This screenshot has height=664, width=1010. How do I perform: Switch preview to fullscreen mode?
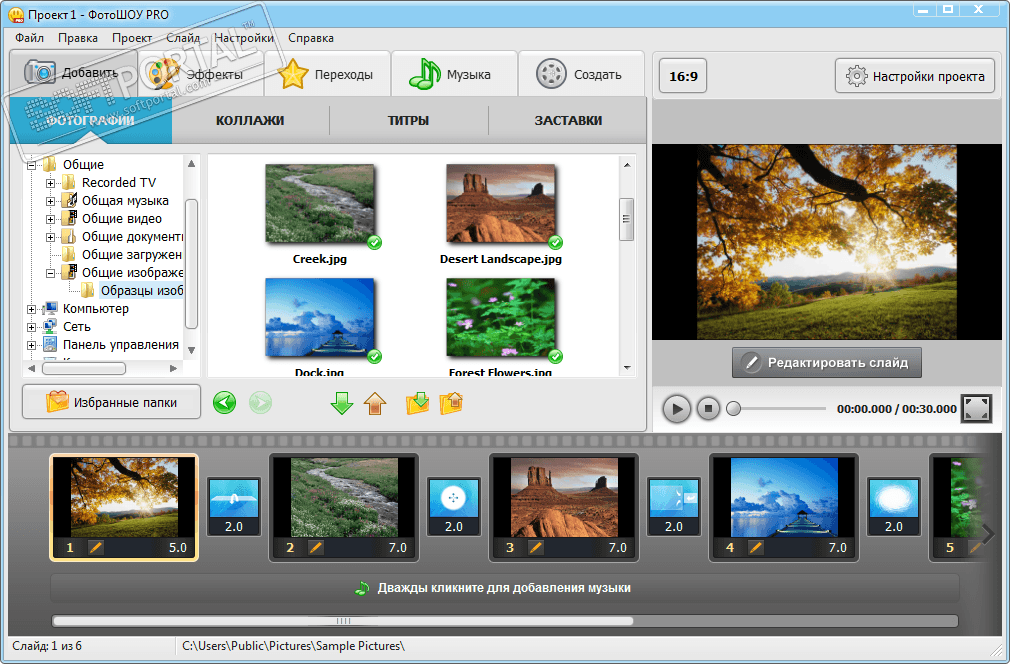976,408
